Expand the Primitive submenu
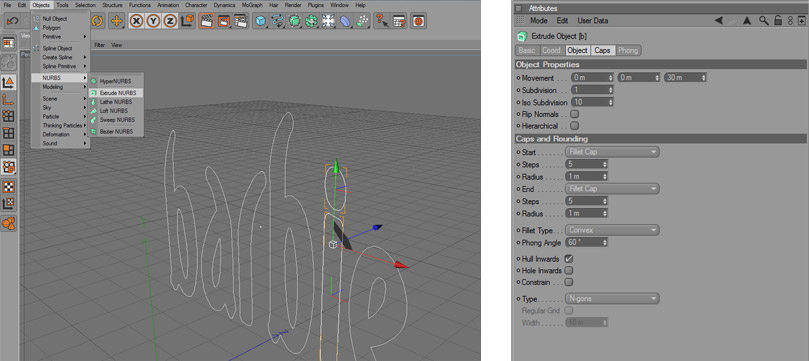The image size is (809, 361). [x=60, y=37]
